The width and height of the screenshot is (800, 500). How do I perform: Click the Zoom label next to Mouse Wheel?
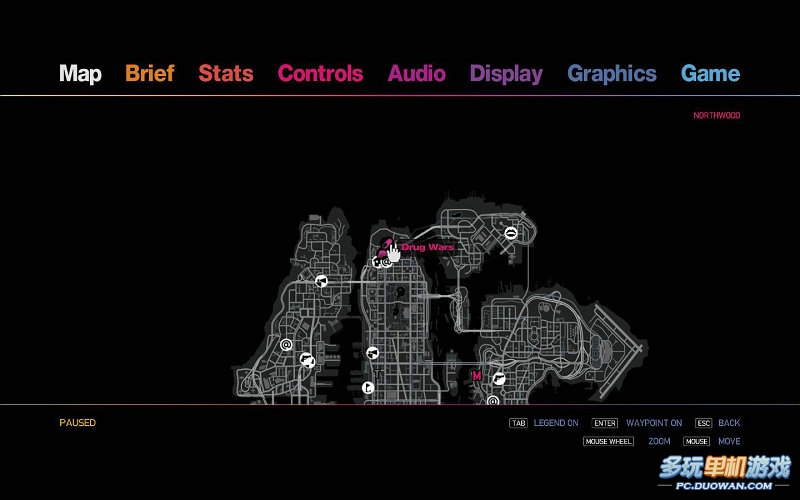coord(659,441)
